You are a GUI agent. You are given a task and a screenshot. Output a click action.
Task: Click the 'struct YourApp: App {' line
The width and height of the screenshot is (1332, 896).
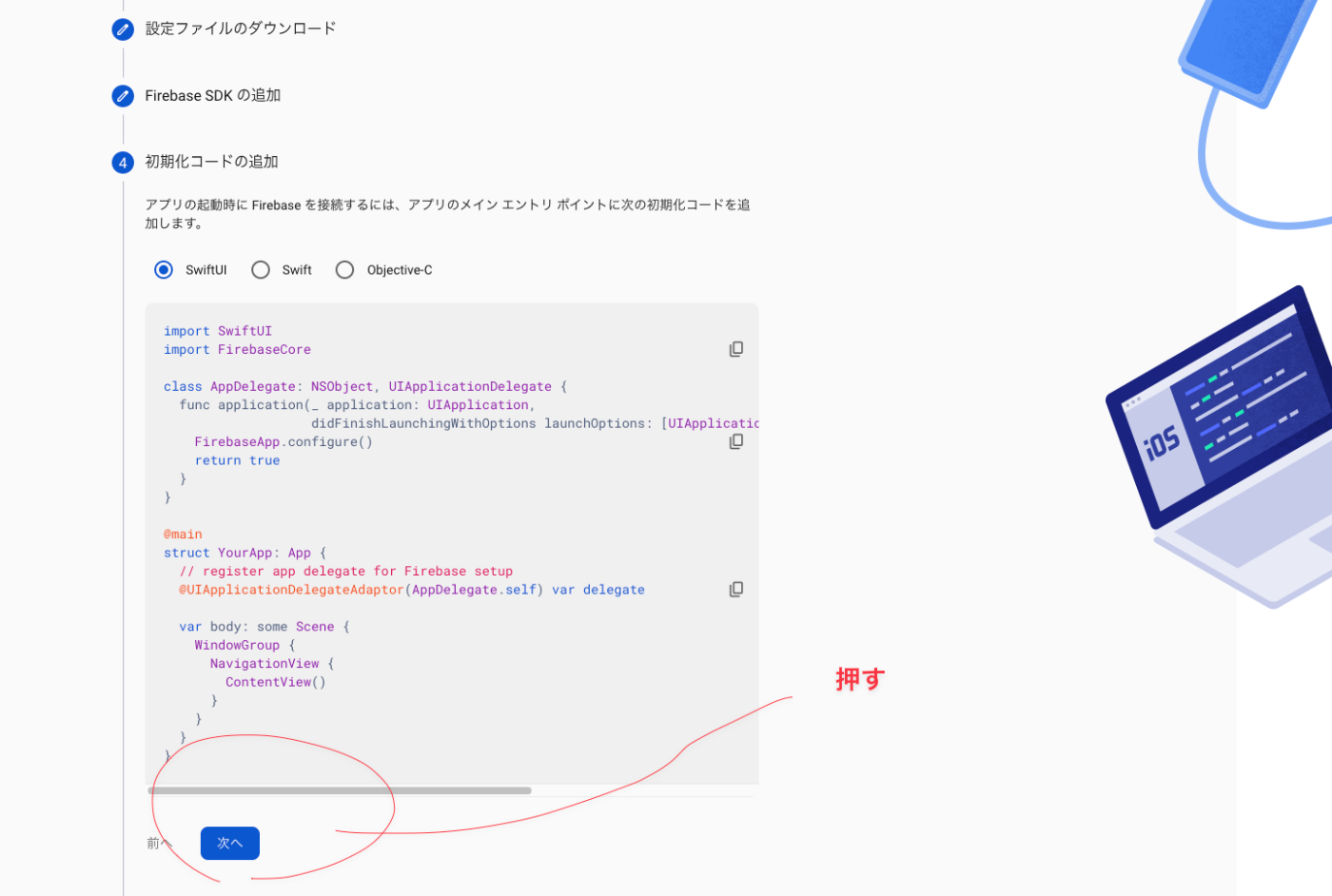[245, 553]
